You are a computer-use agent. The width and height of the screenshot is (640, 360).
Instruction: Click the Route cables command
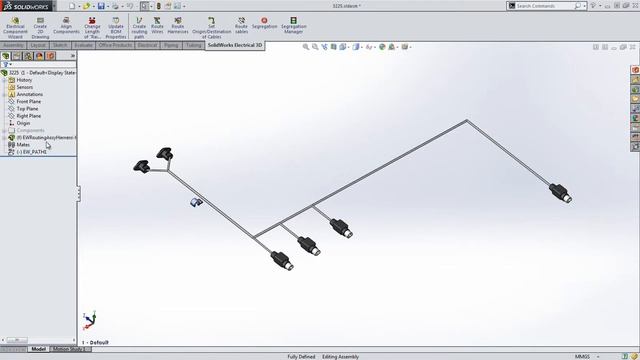pyautogui.click(x=241, y=25)
